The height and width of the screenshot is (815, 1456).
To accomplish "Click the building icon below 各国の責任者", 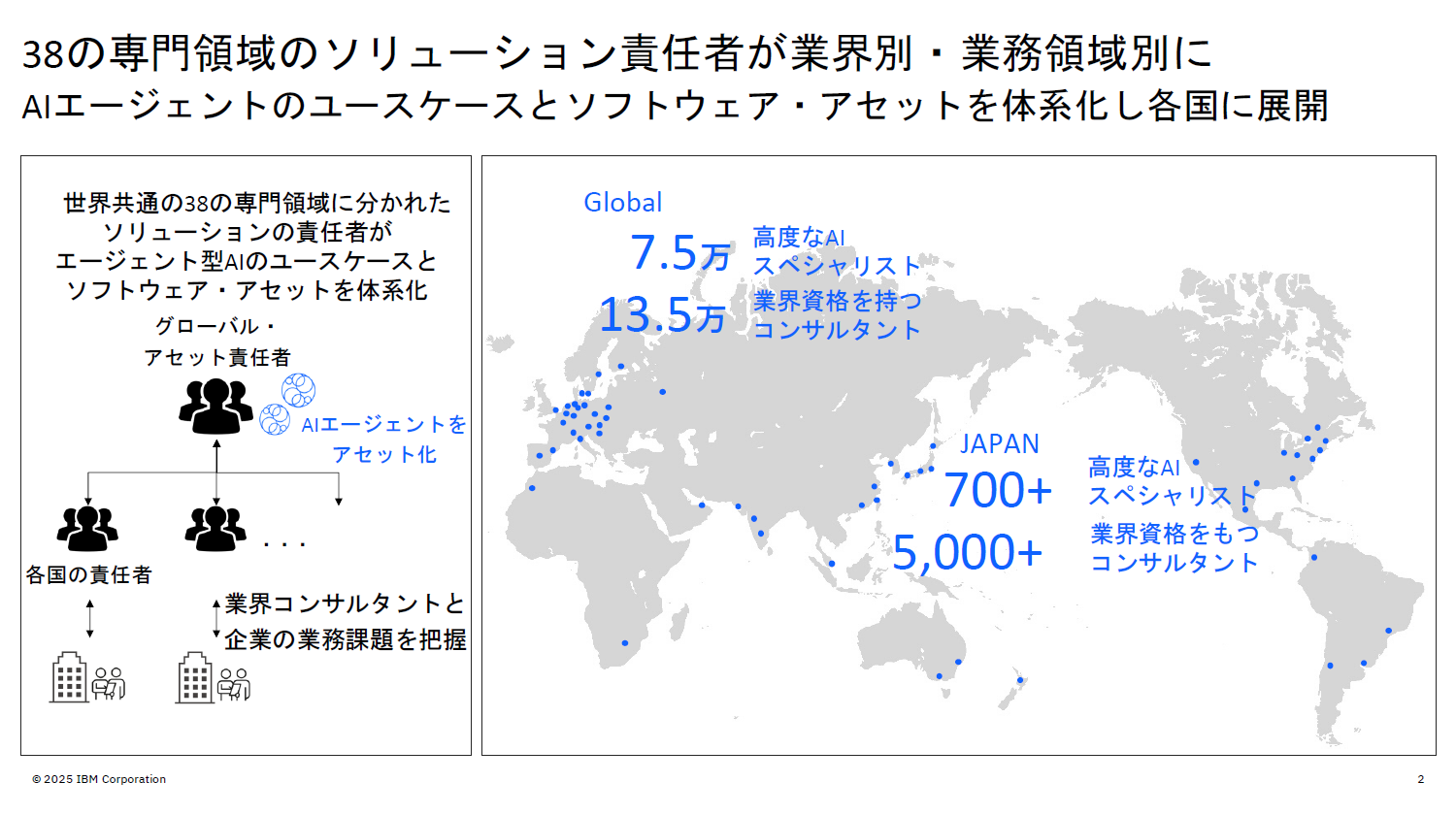I will [x=68, y=677].
